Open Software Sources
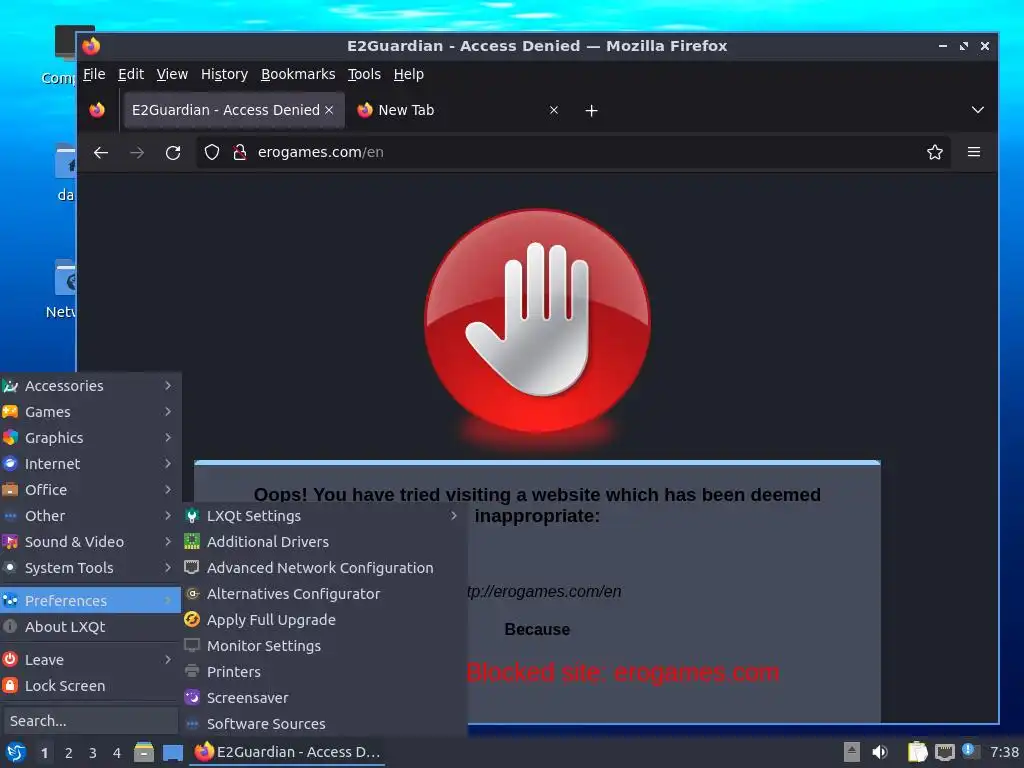The image size is (1024, 768). pyautogui.click(x=324, y=724)
